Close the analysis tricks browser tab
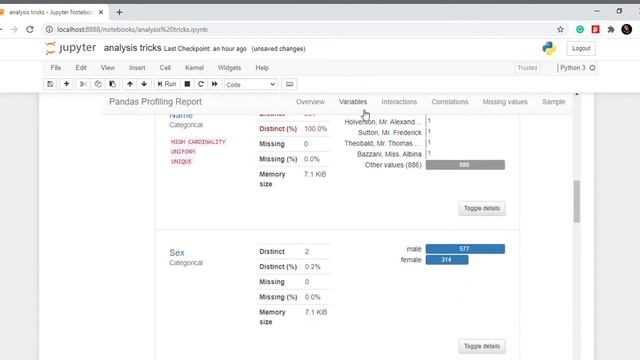The height and width of the screenshot is (360, 640). [x=101, y=12]
